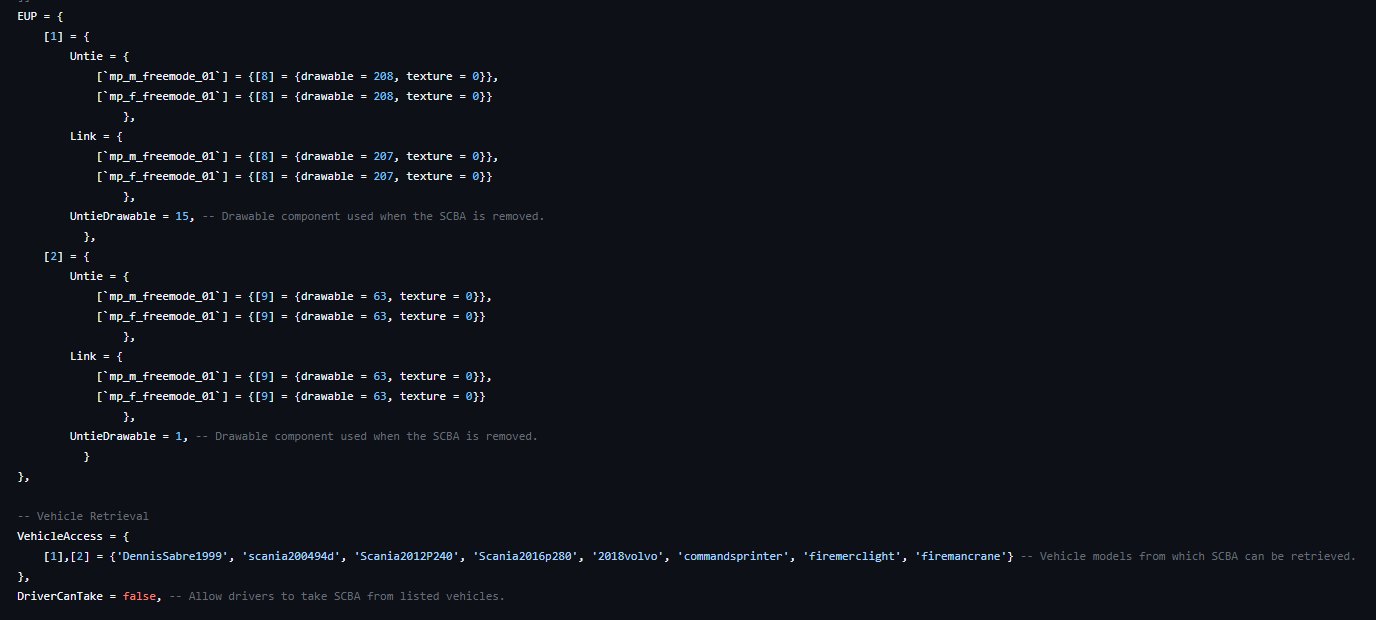Click the 'firemancrane' vehicle string
1376x620 pixels.
coord(961,556)
